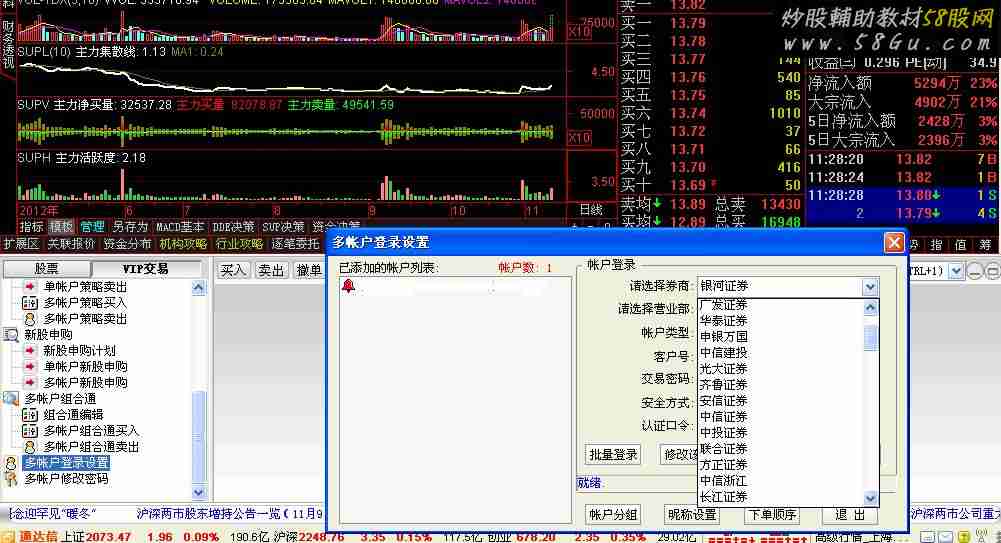
Task: Click the person icon beside 多帐户组合通卖出
Action: pos(29,447)
